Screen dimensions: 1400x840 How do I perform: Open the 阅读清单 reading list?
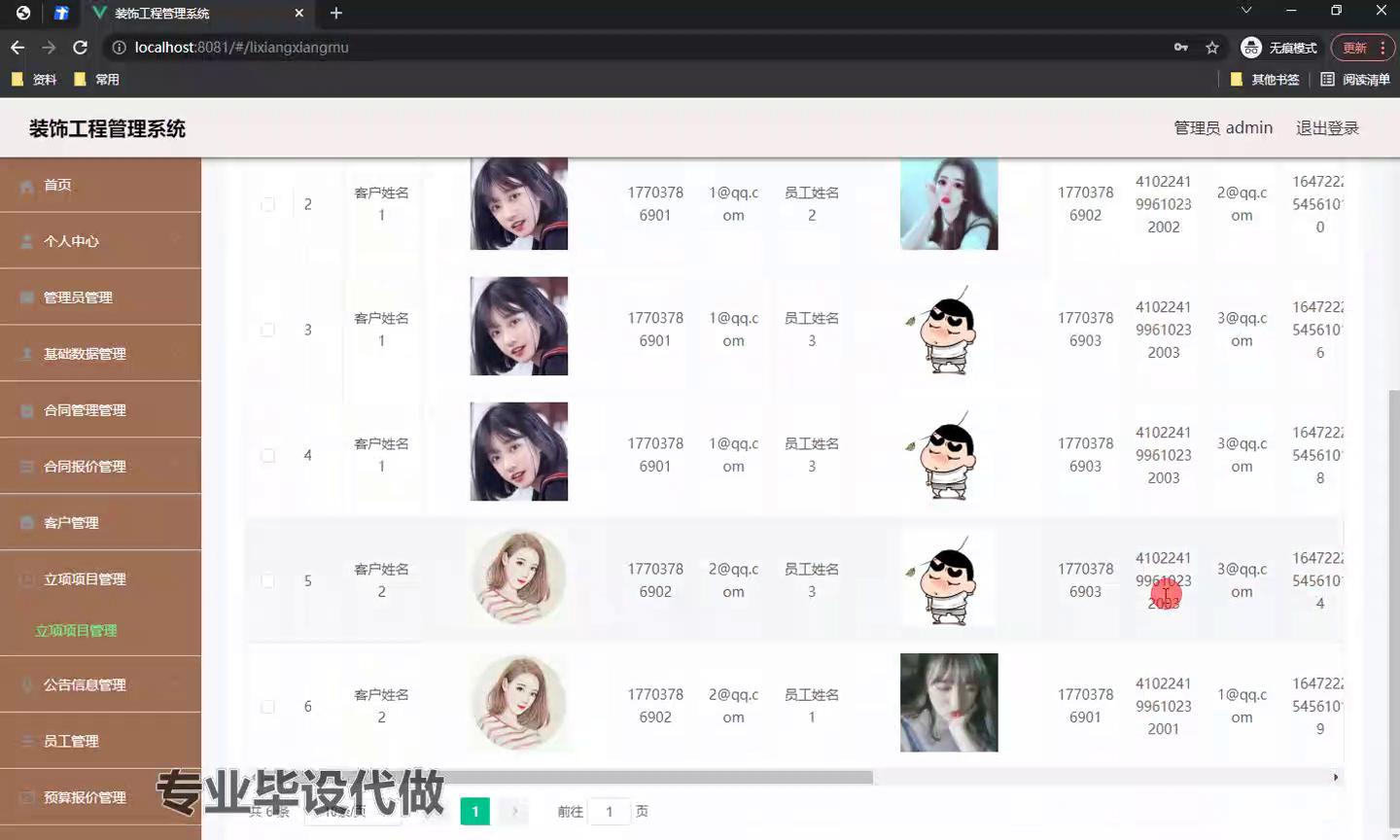tap(1355, 80)
